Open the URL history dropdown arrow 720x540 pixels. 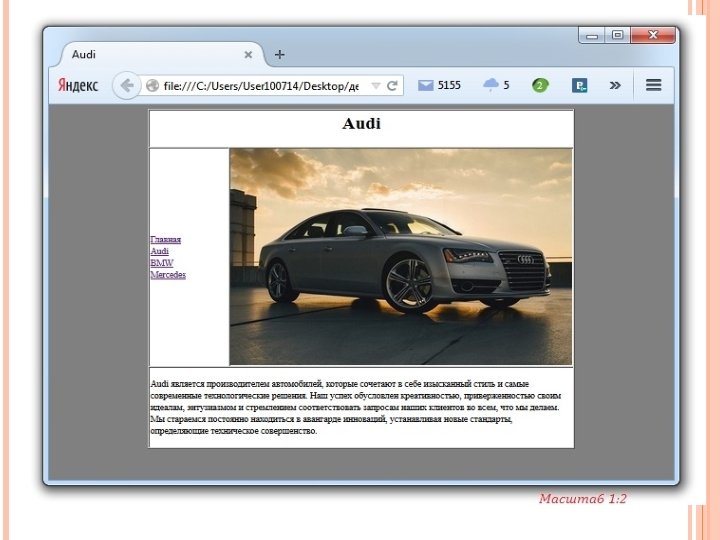point(376,85)
